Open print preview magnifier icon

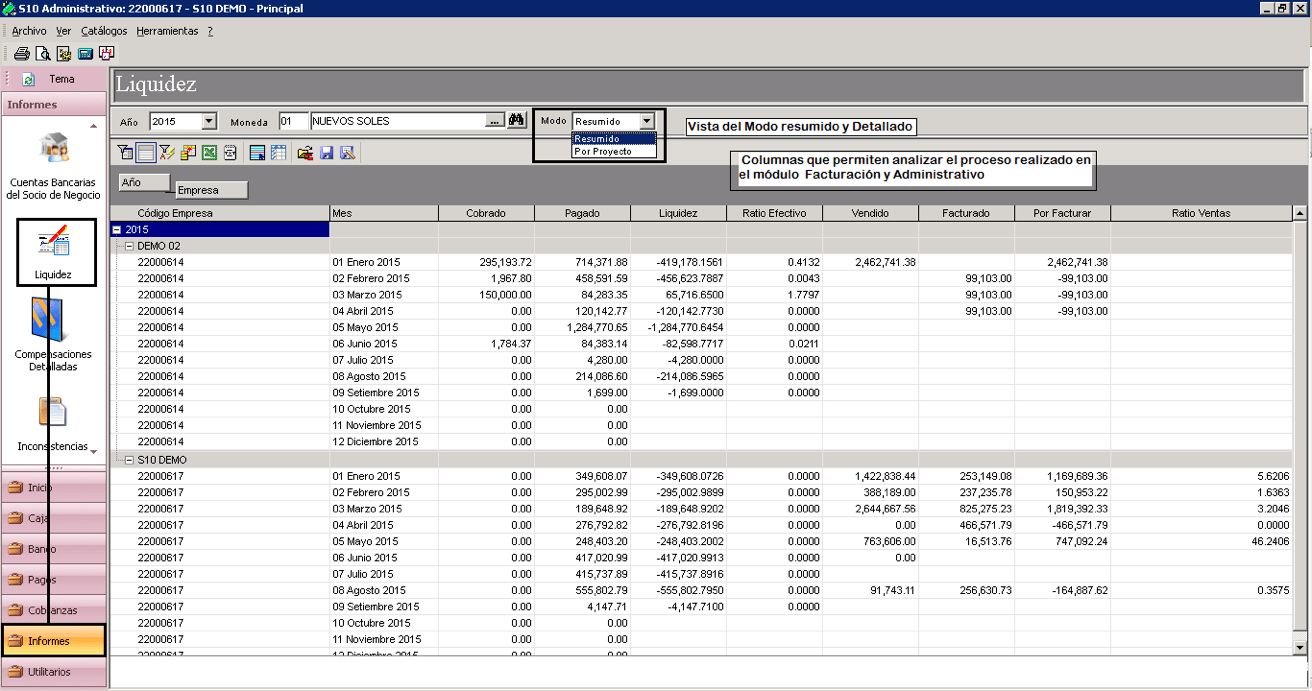tap(42, 54)
